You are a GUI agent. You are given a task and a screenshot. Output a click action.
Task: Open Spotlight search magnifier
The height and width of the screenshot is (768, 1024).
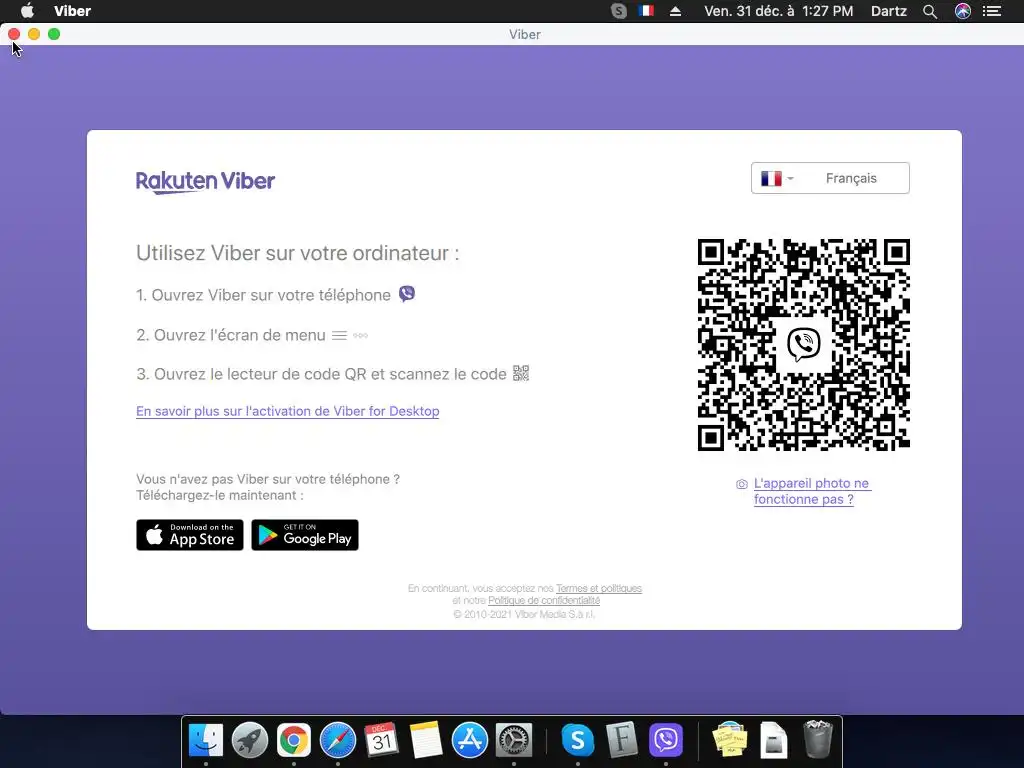930,11
